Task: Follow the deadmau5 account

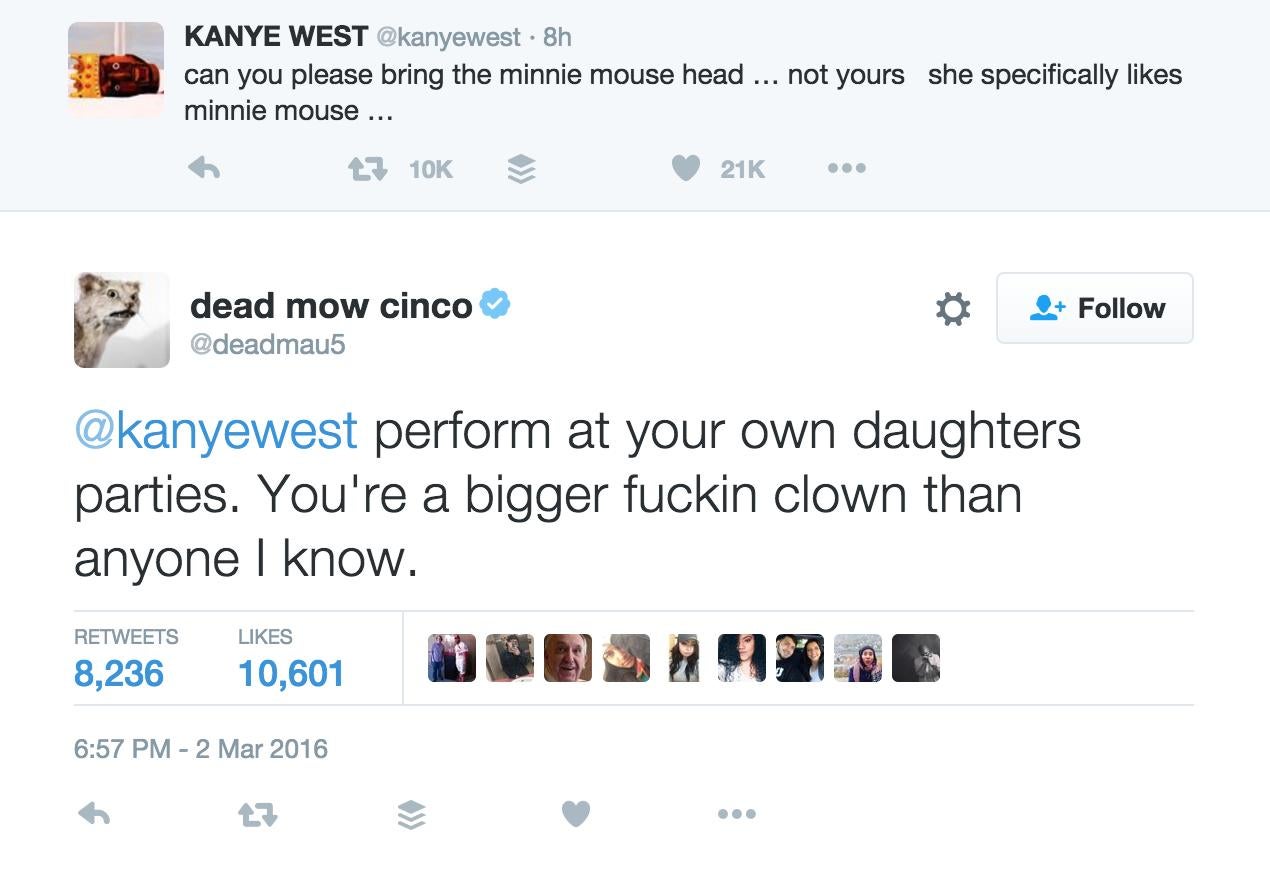Action: point(1095,308)
